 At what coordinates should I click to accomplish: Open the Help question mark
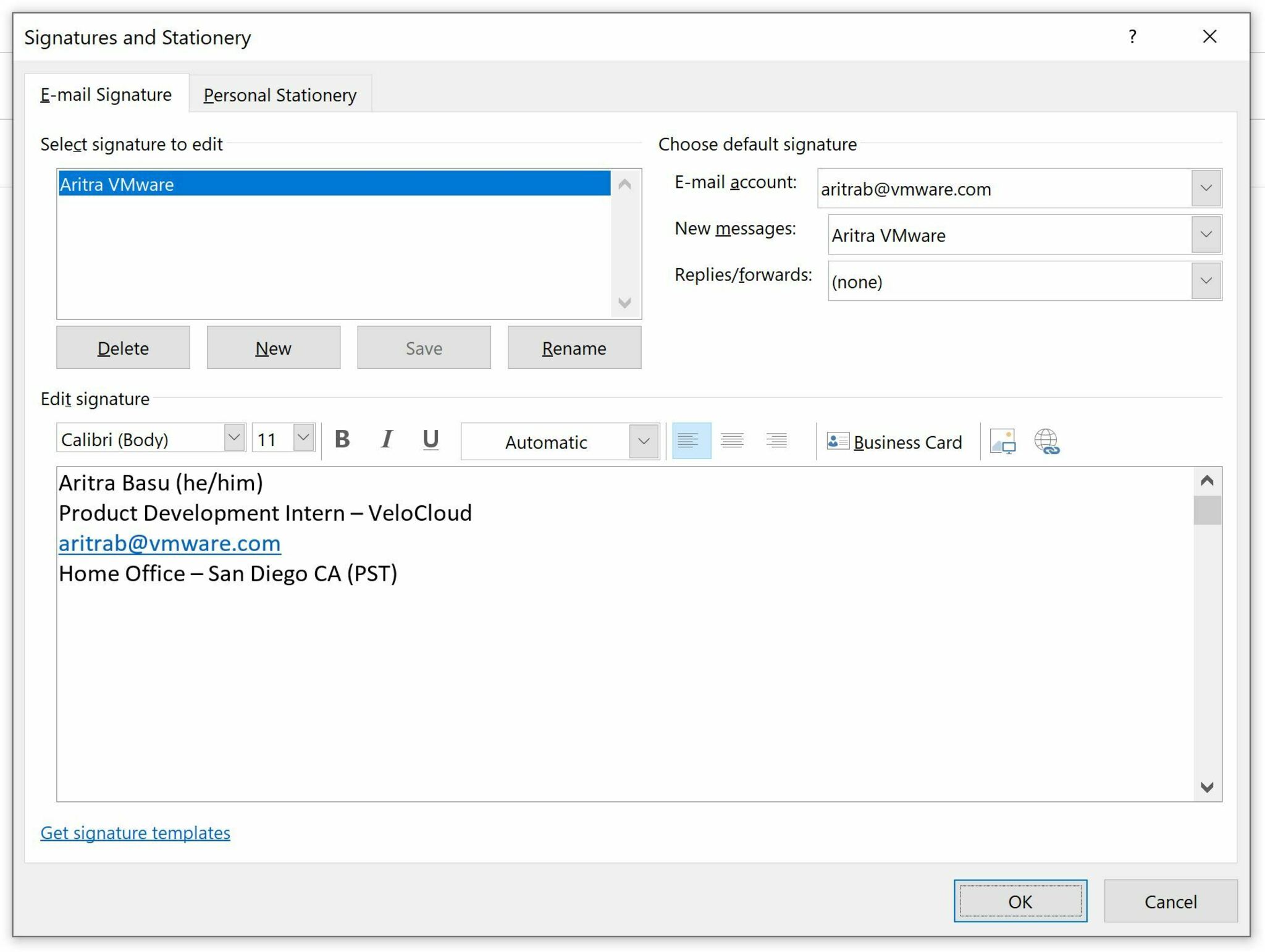pos(1132,37)
